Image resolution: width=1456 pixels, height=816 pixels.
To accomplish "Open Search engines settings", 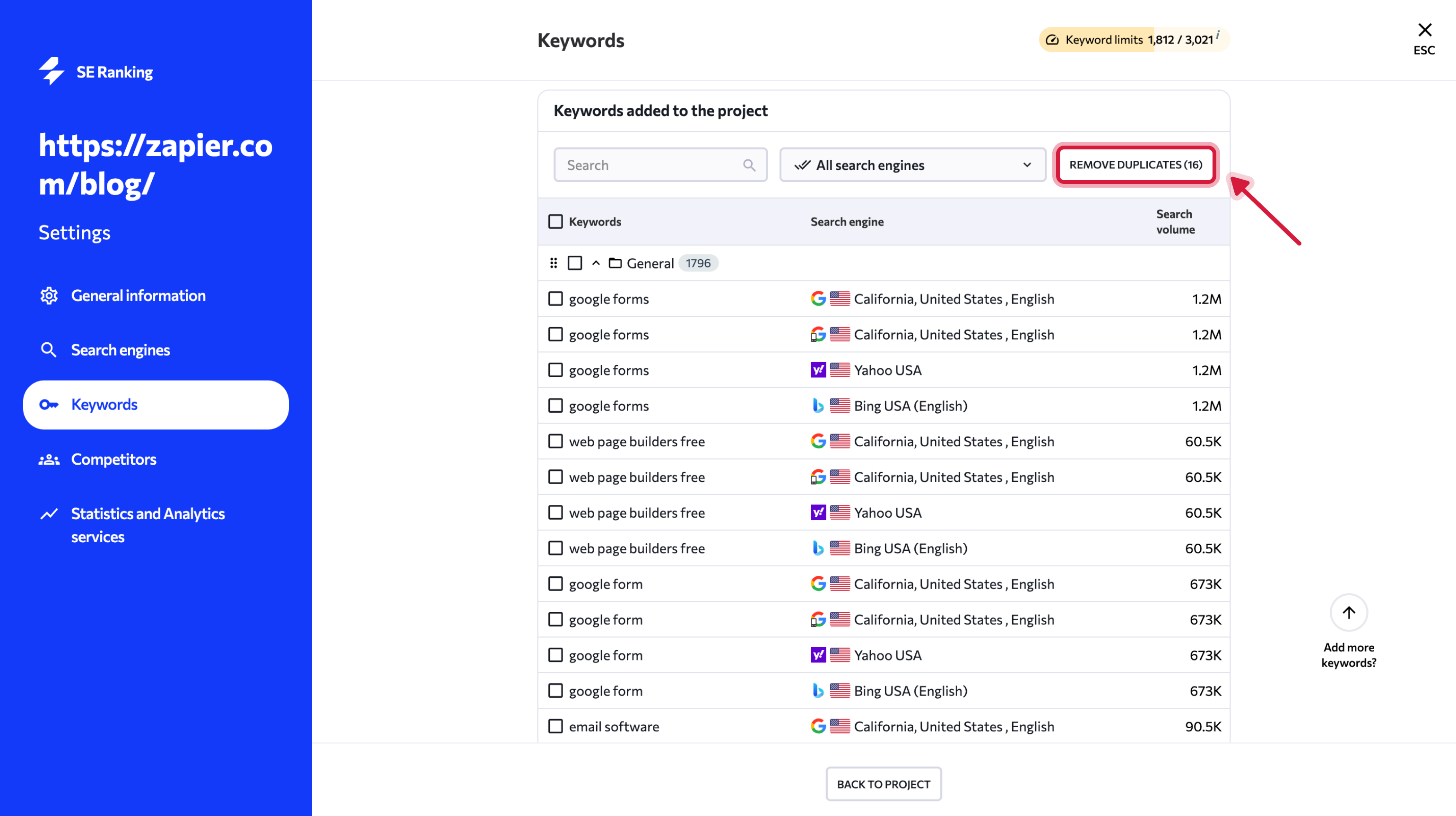I will 121,350.
